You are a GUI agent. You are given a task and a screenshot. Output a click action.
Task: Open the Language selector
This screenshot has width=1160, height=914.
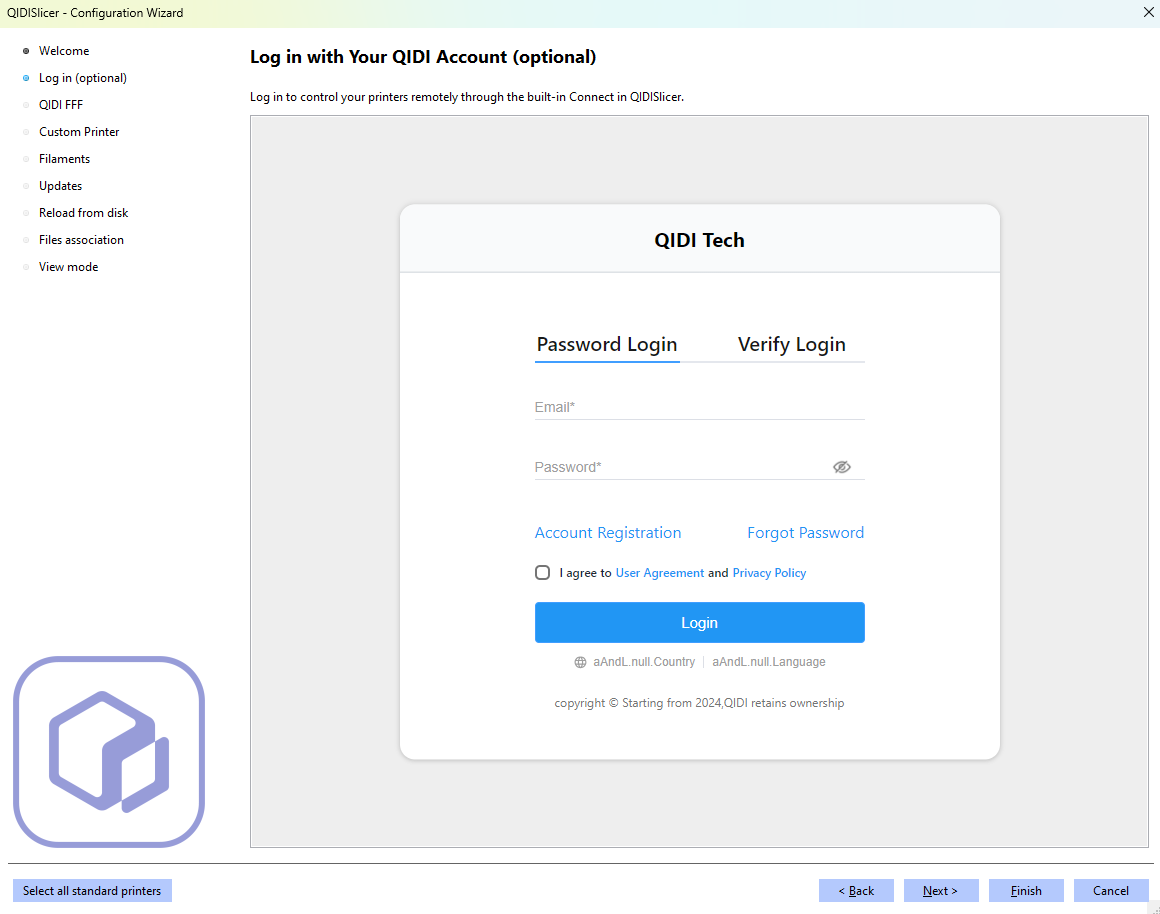[768, 662]
